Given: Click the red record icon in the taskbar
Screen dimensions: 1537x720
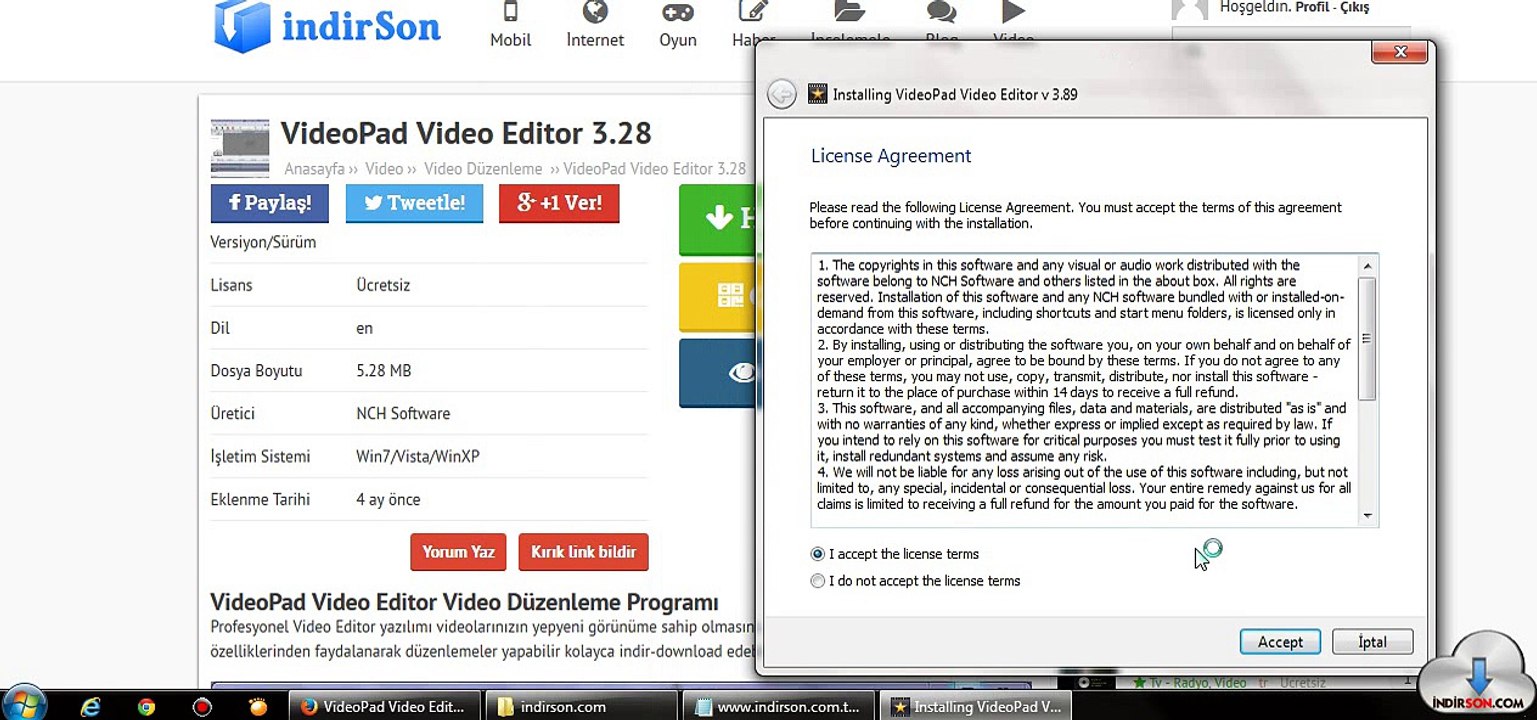Looking at the screenshot, I should 202,707.
